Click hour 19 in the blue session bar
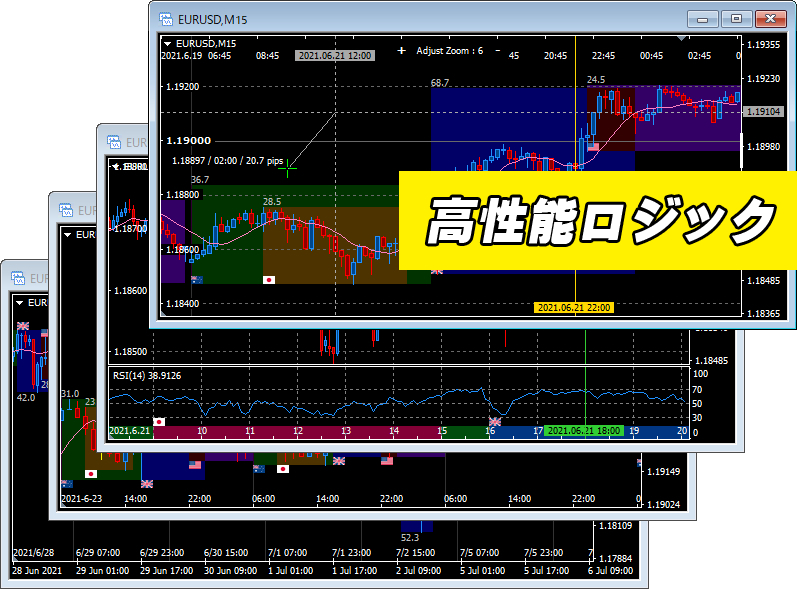 point(634,431)
